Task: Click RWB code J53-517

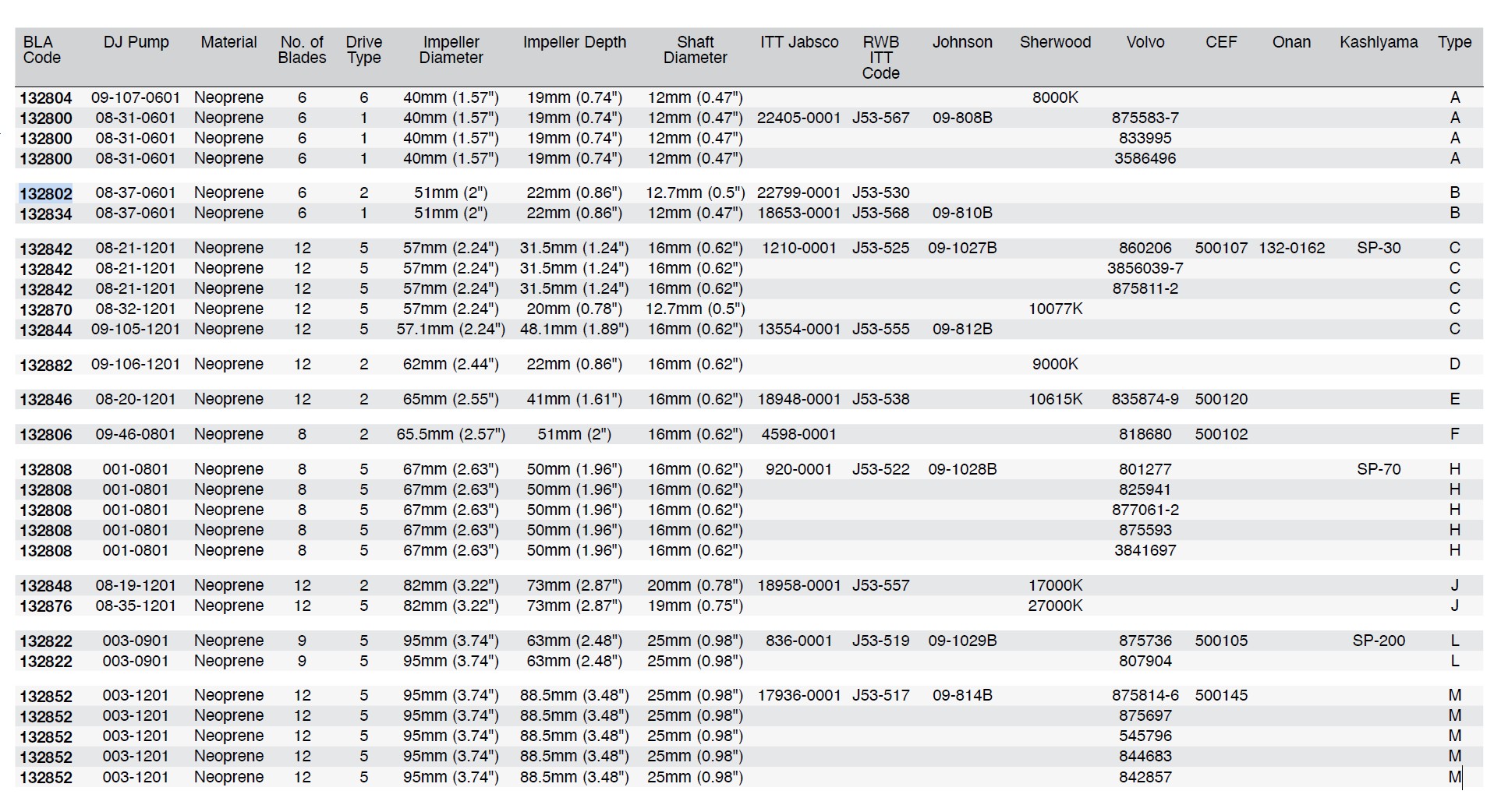Action: pyautogui.click(x=880, y=696)
